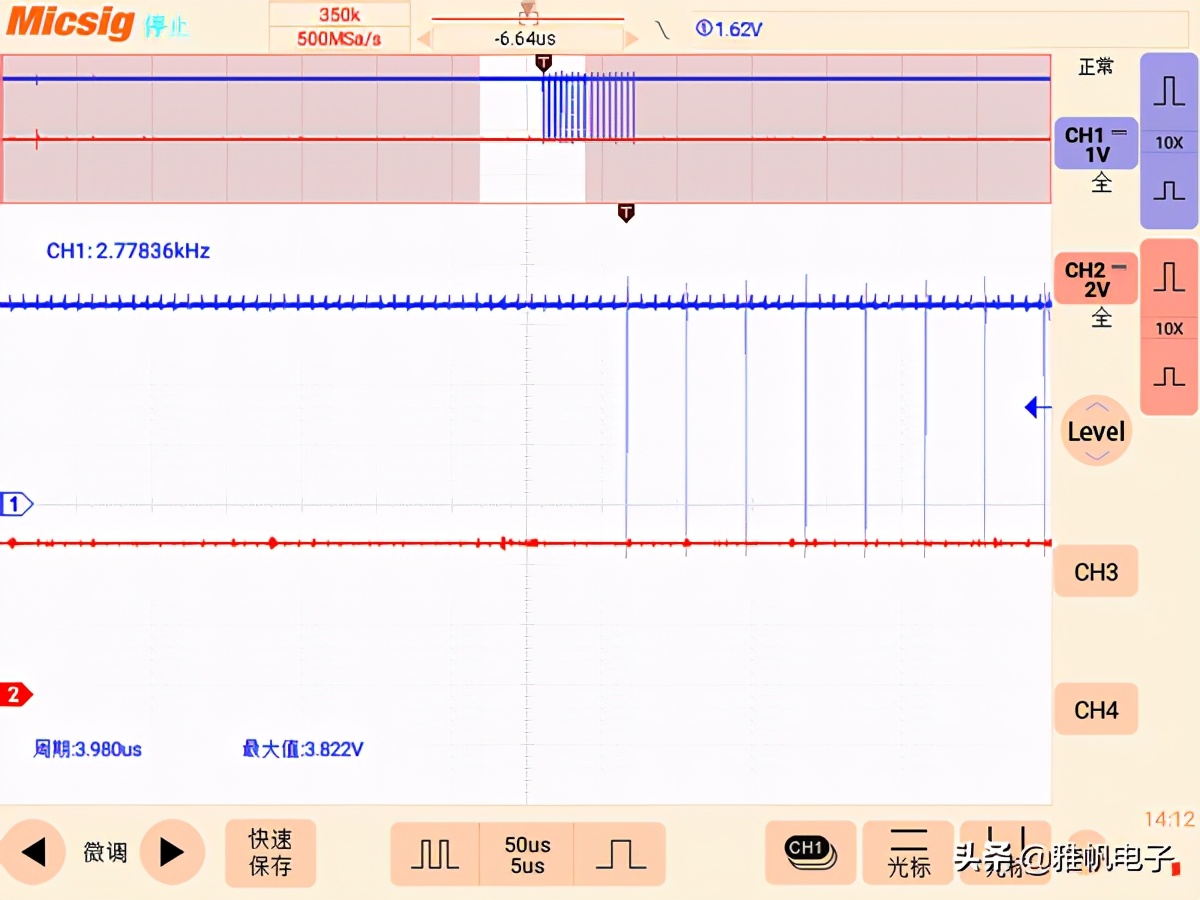Viewport: 1200px width, 900px height.
Task: Tap the Micsig logo
Action: click(x=70, y=22)
